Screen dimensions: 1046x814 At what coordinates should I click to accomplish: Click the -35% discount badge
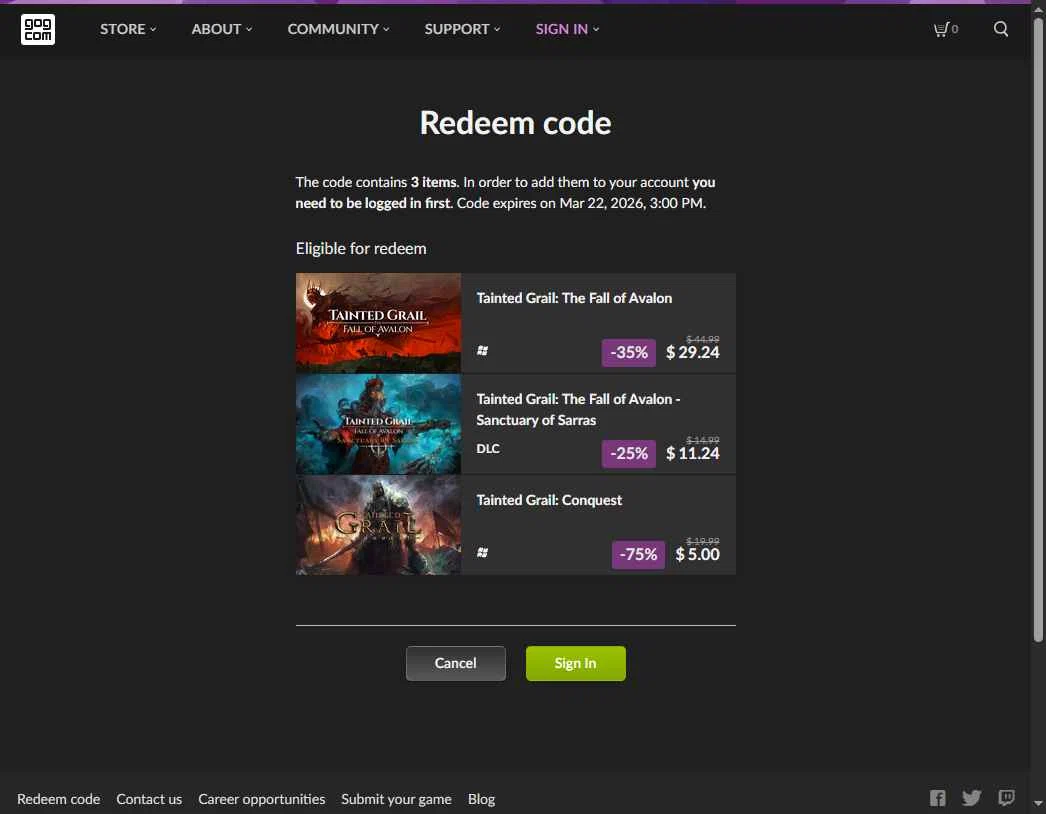point(628,352)
